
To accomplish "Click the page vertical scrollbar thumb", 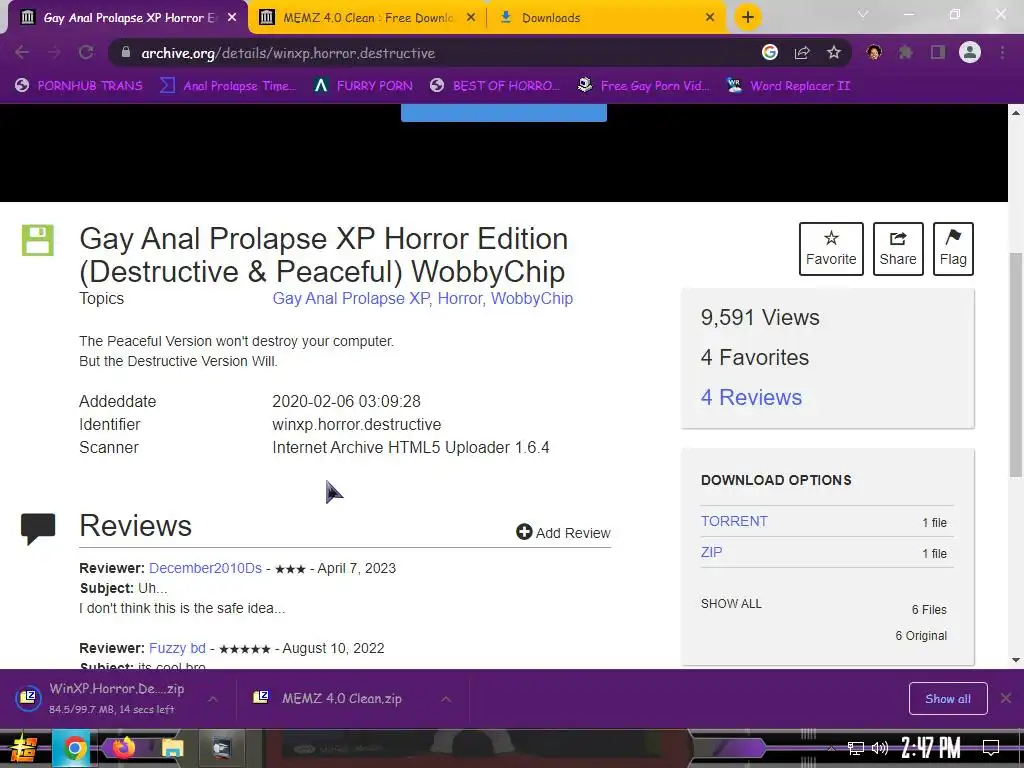I will (1016, 364).
